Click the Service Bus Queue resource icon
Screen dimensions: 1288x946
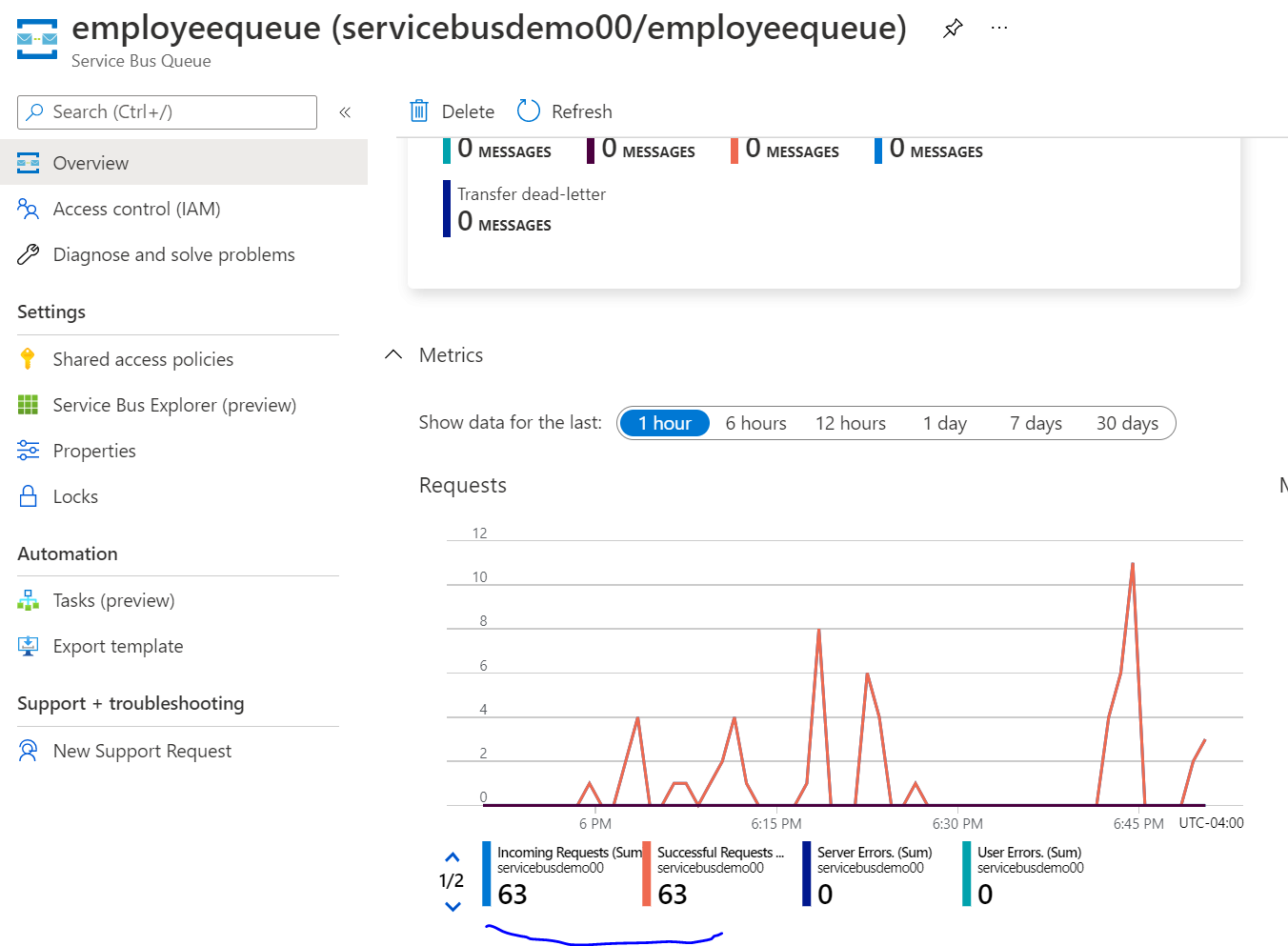tap(37, 39)
